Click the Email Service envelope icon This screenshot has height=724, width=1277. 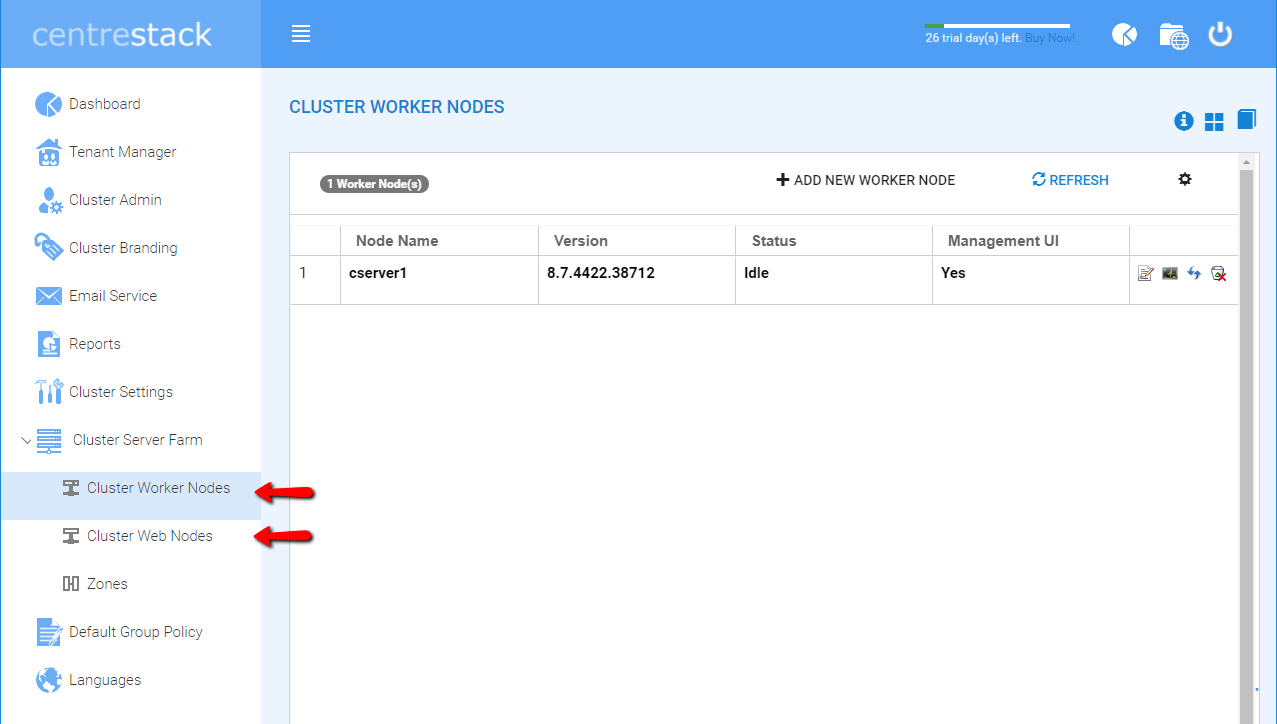(48, 296)
